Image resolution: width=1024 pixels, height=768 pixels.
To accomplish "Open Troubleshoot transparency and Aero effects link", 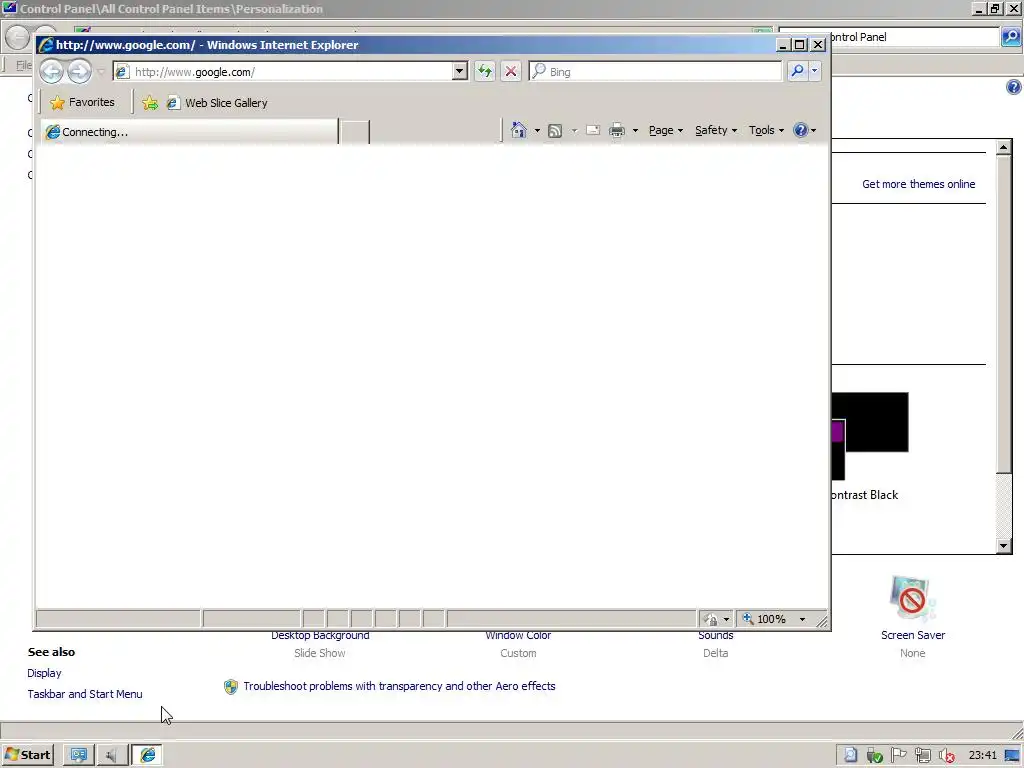I will coord(399,686).
